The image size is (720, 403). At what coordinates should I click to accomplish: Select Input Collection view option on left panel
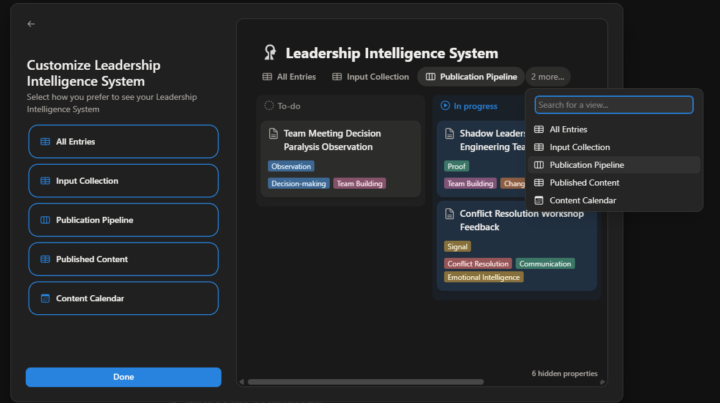[x=123, y=181]
